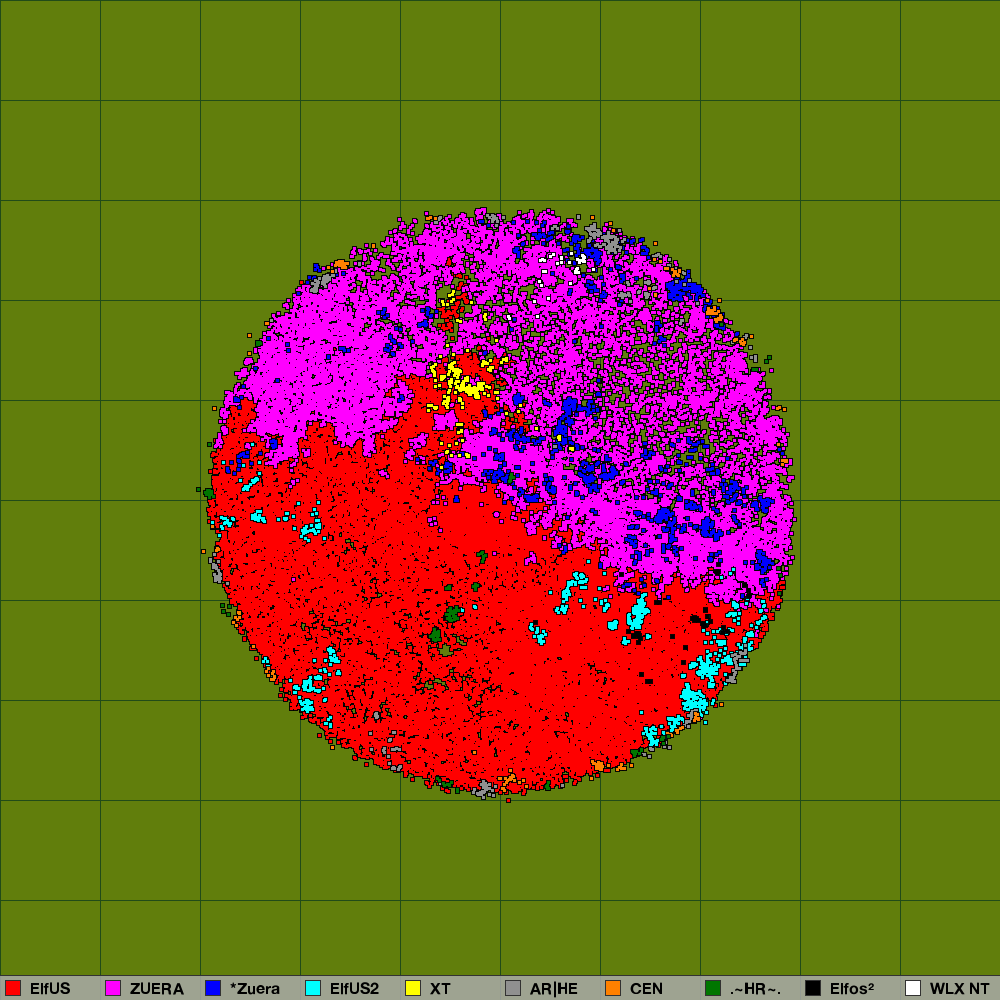
Task: Select the green .~HR~. legend swatch
Action: coord(713,988)
